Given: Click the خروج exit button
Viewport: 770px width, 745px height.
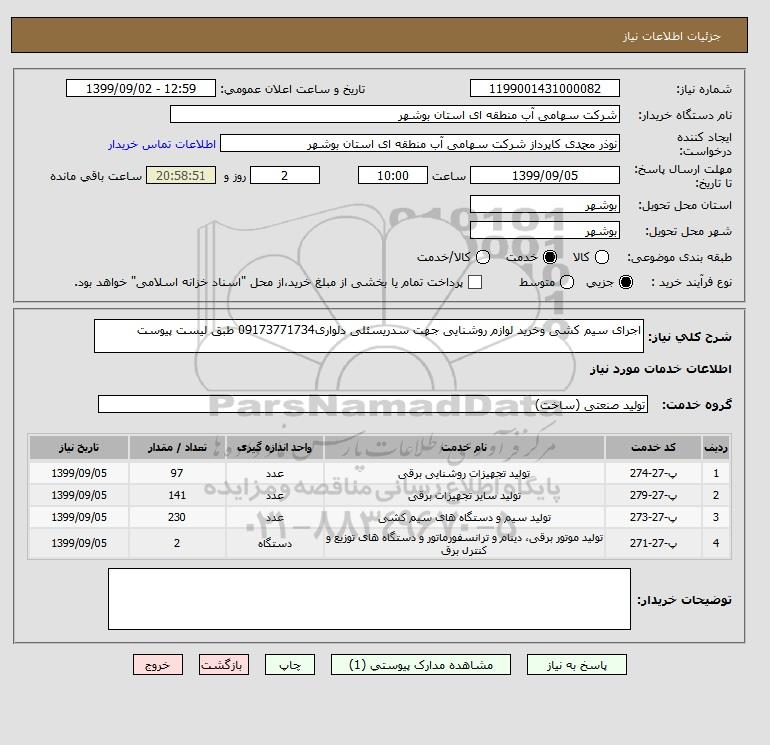Looking at the screenshot, I should [x=158, y=665].
